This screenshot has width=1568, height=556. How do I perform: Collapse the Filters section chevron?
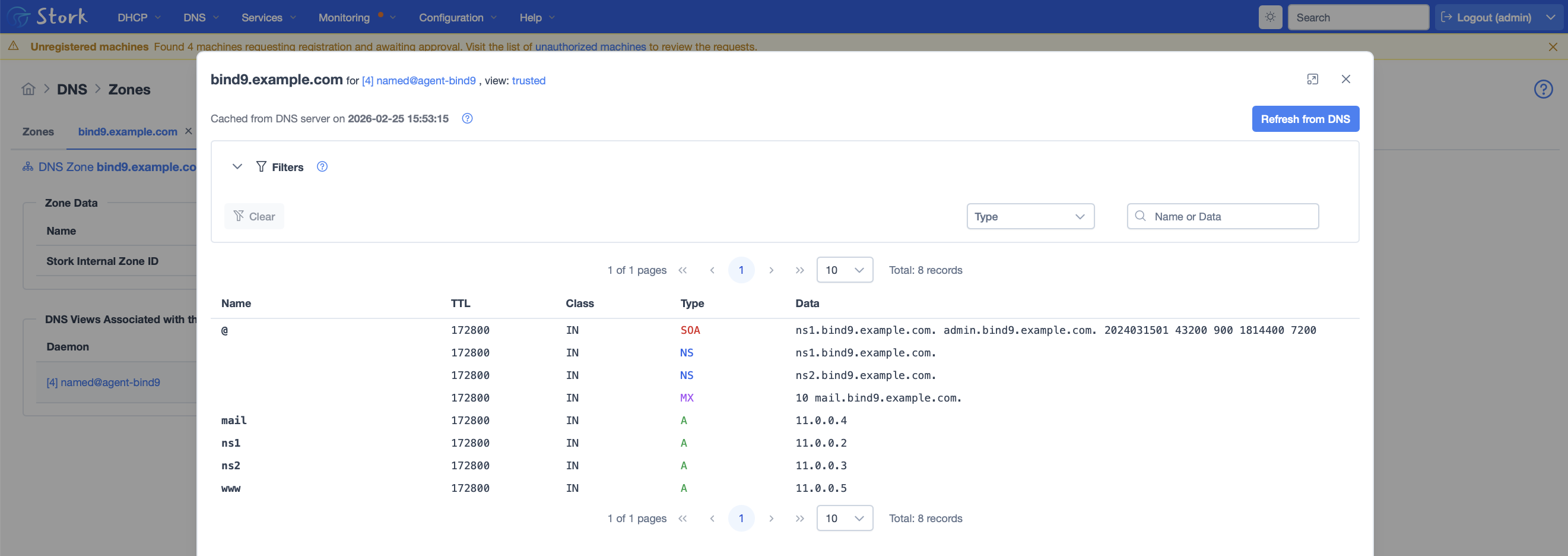point(237,166)
